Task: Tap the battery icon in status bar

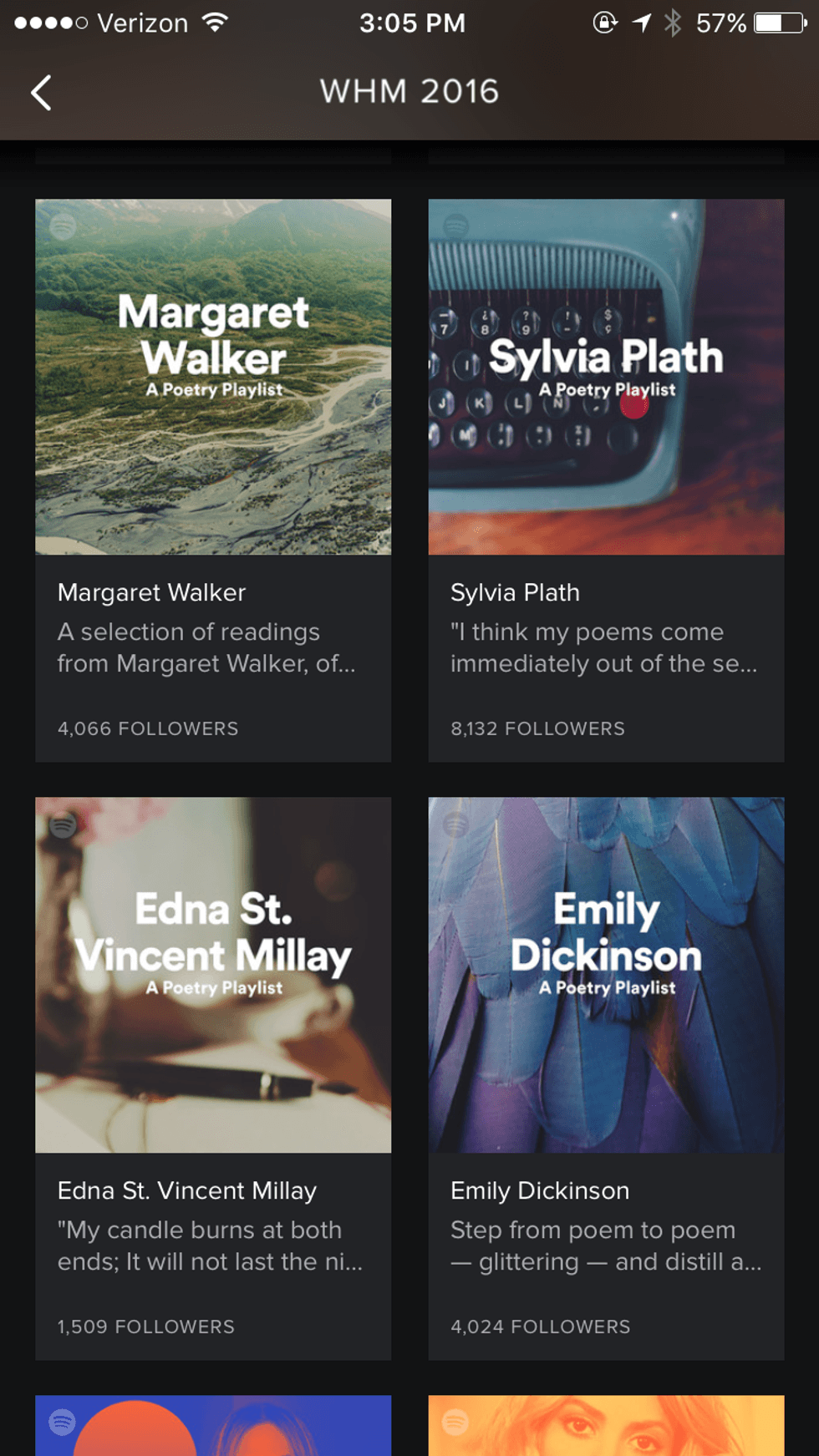Action: [x=780, y=23]
